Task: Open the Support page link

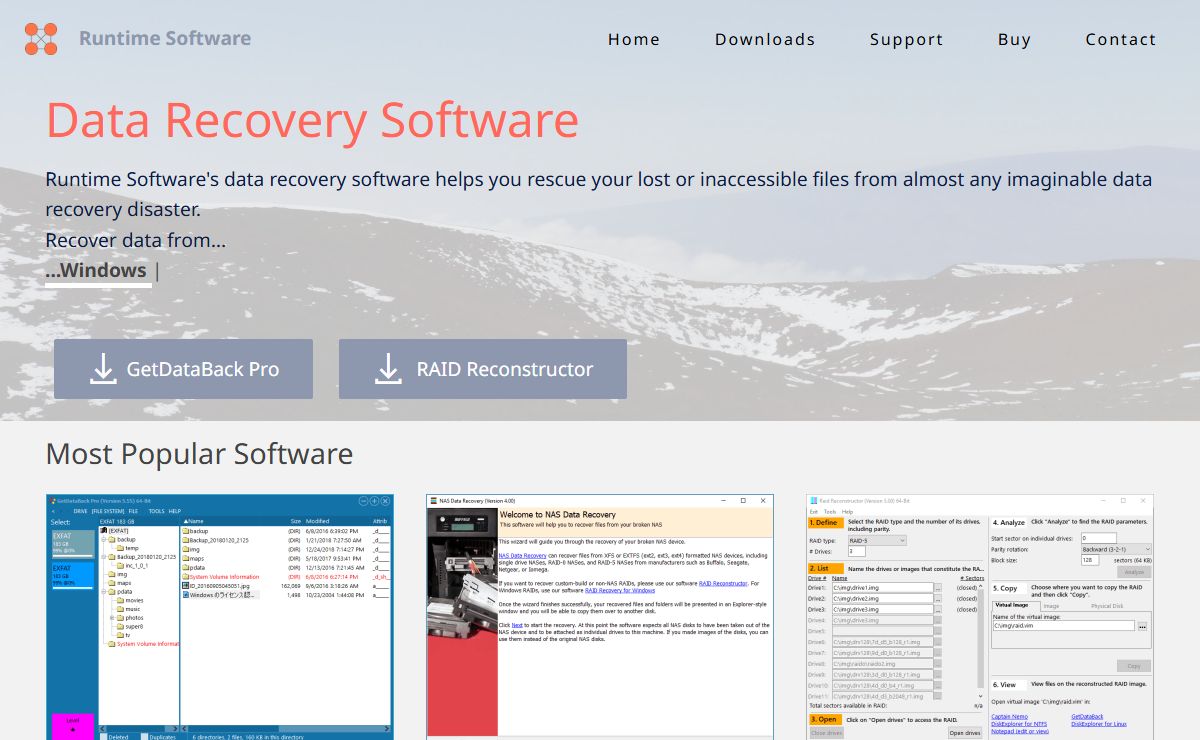Action: [x=907, y=40]
